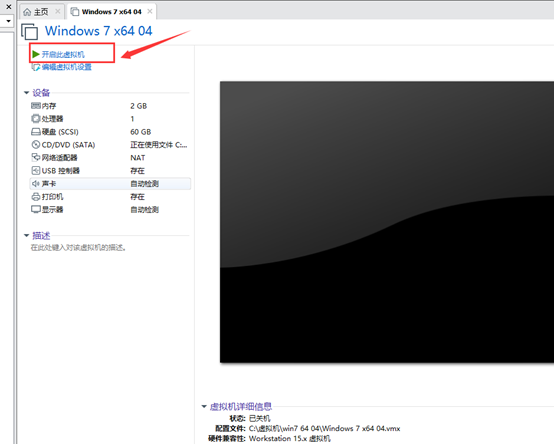554x444 pixels.
Task: Click the 处理器 processor icon
Action: pos(36,119)
